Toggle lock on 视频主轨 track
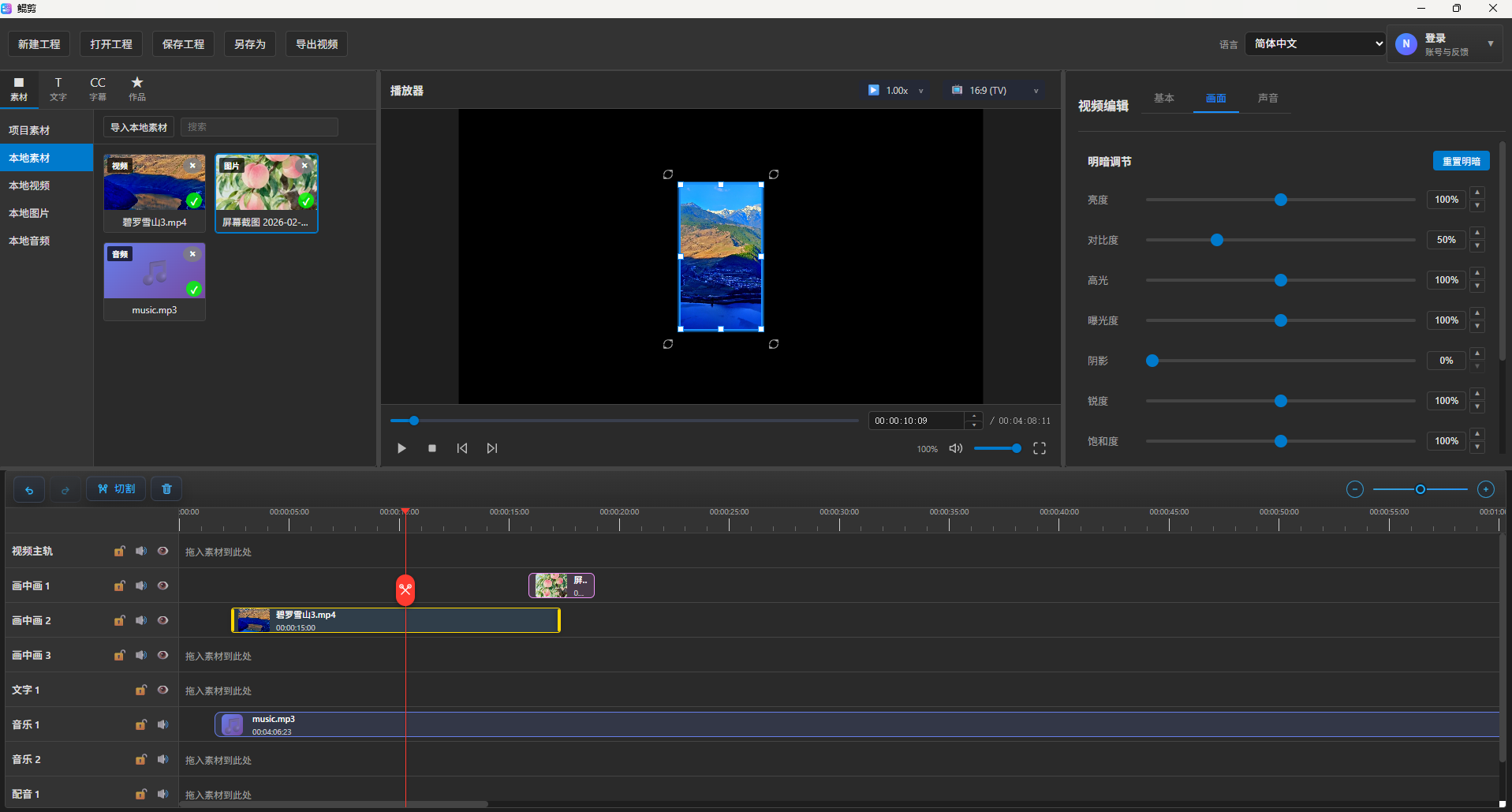 pos(119,551)
